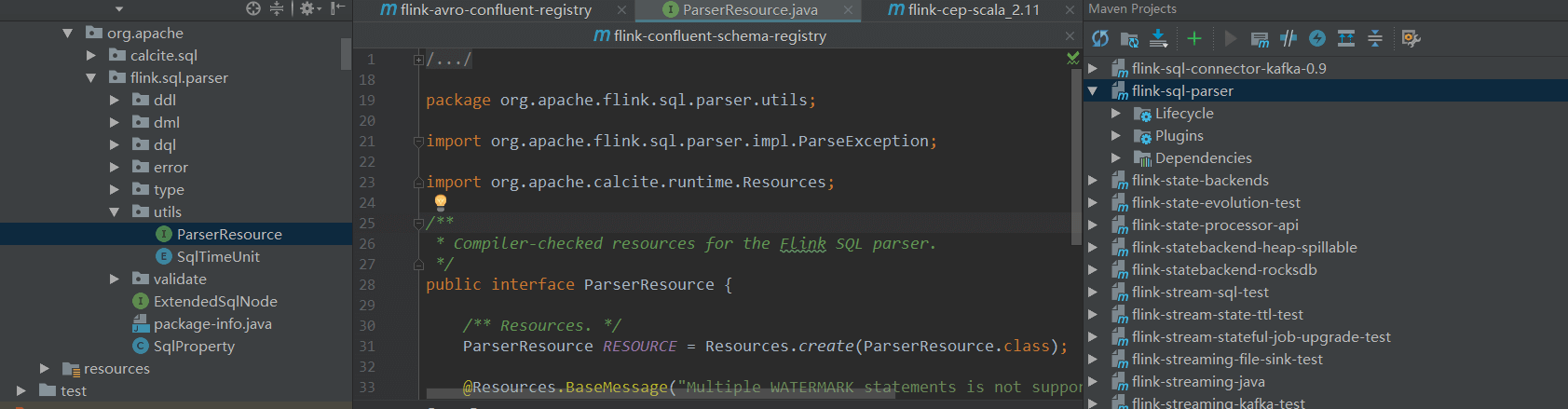Screen dimensions: 1568x409
Task: Expand type package arrow
Action: click(x=114, y=189)
